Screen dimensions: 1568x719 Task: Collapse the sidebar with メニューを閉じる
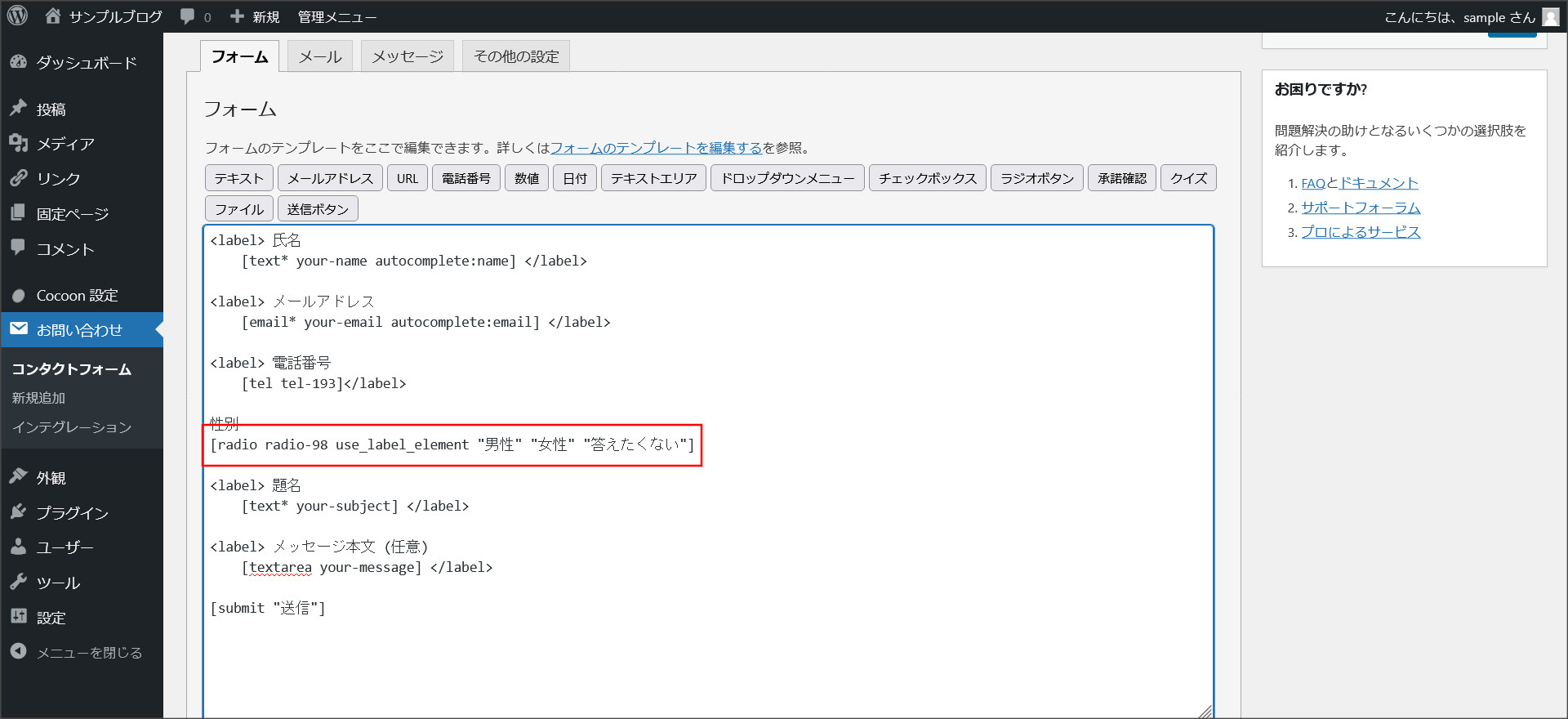point(88,652)
